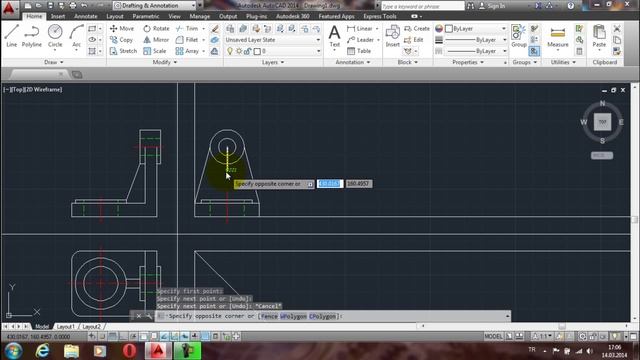Open Internet Explorer from the taskbar

[x=42, y=351]
